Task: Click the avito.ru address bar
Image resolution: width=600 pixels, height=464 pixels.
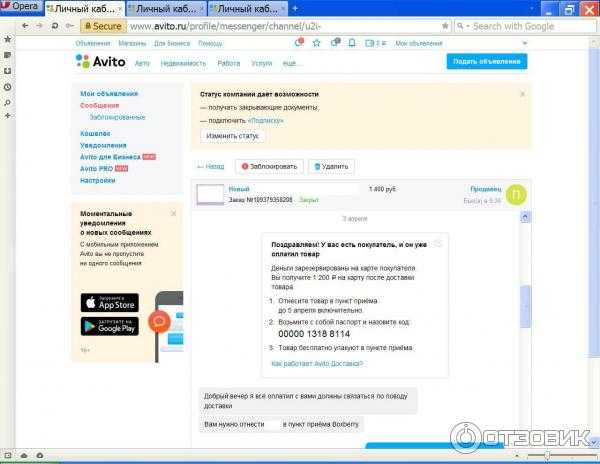Action: click(283, 26)
